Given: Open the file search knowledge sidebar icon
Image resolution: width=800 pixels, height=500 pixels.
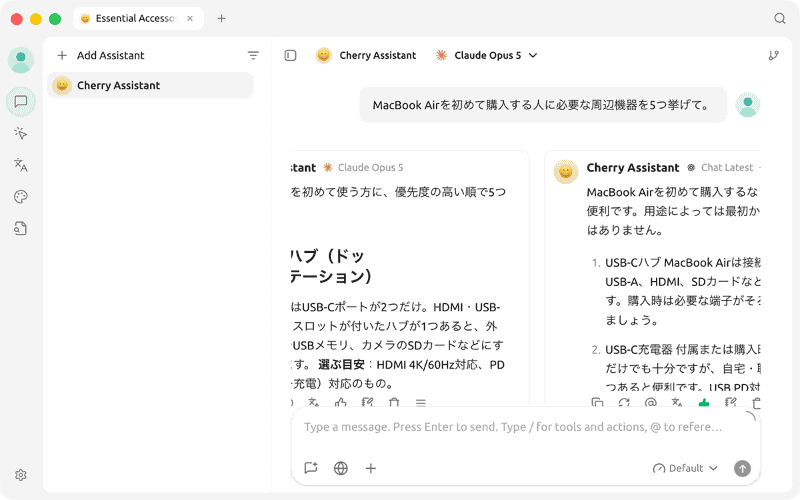Looking at the screenshot, I should [x=21, y=229].
